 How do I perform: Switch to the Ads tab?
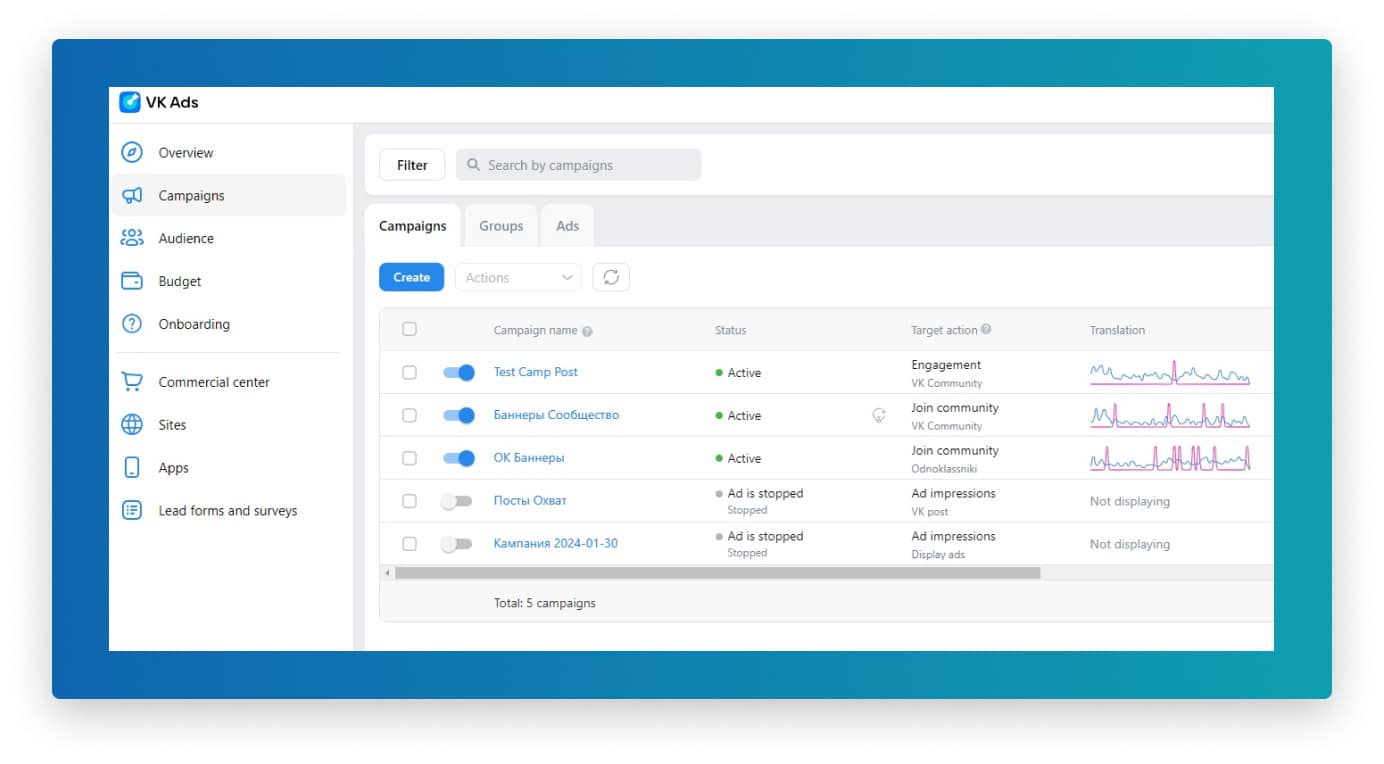click(567, 227)
